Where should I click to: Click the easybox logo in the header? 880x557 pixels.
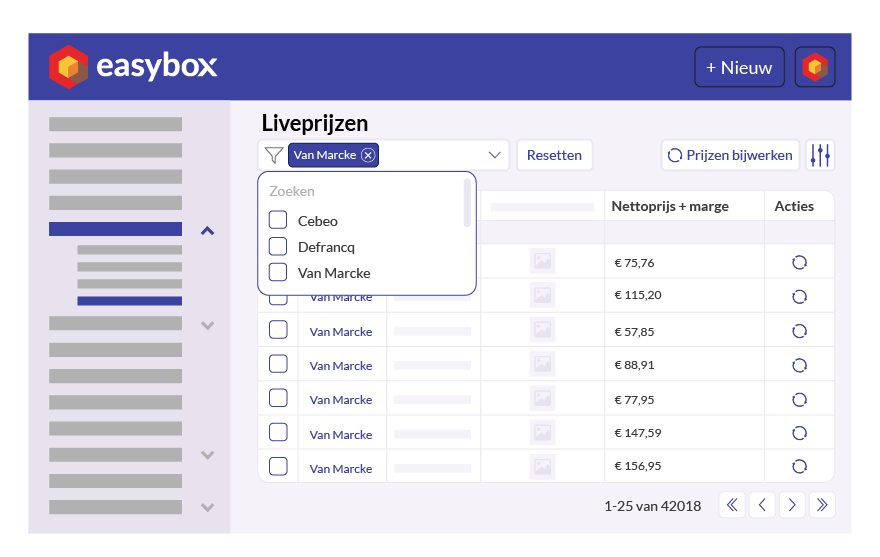point(132,67)
